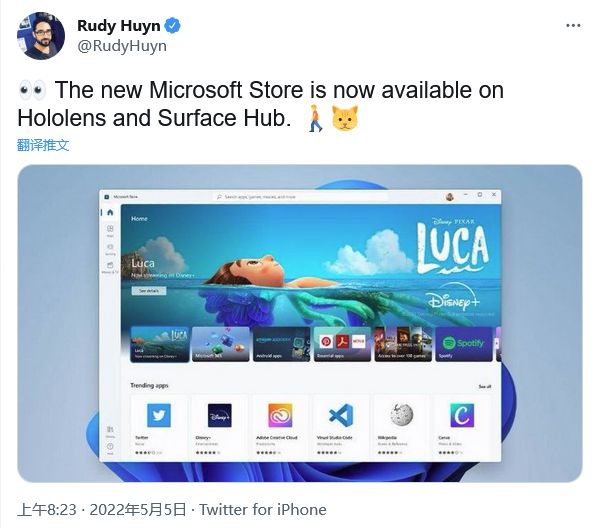Click See all beside Trending apps

pos(484,386)
